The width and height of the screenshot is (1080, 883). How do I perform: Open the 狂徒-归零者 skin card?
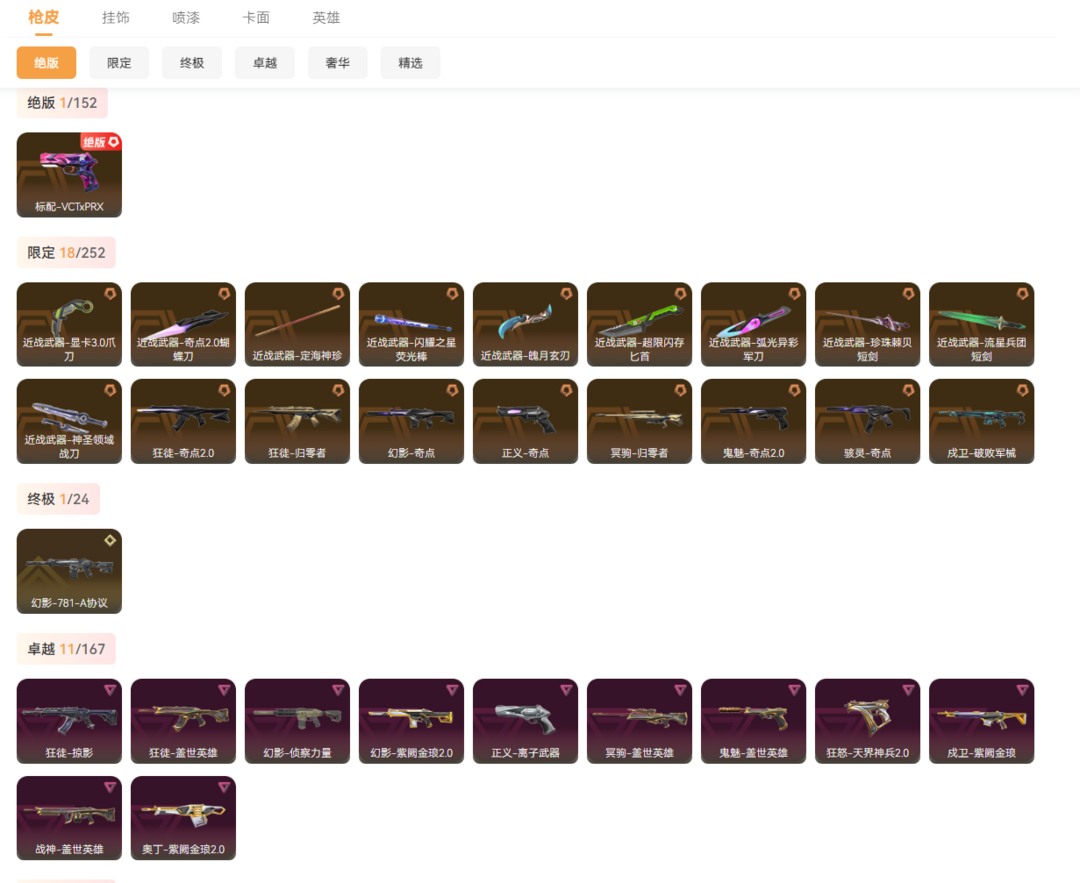(298, 422)
